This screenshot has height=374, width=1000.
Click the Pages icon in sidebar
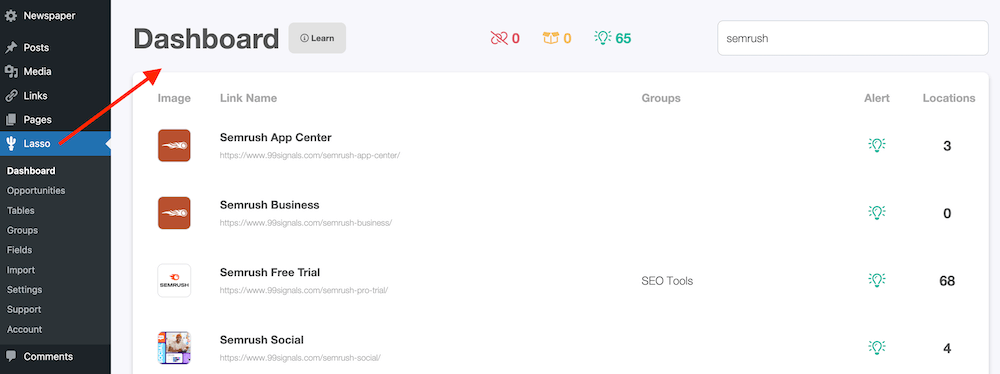[x=11, y=119]
